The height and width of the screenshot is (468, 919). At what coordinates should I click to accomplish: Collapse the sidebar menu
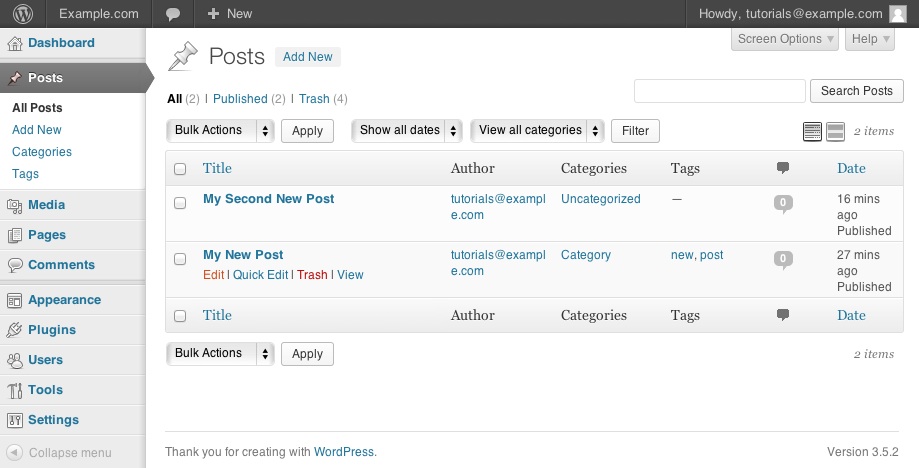tap(60, 453)
